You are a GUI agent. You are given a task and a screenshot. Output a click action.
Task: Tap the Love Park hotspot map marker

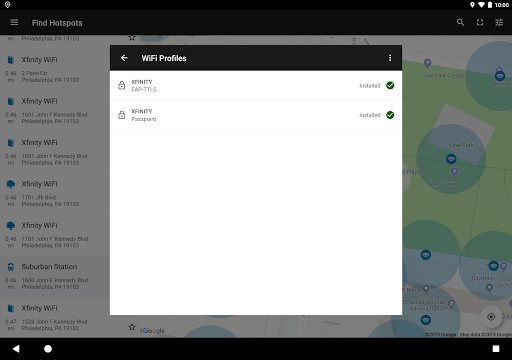click(451, 159)
